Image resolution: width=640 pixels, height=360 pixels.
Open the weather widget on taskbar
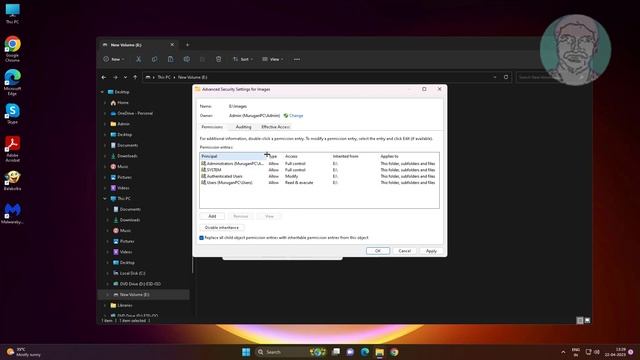24,352
